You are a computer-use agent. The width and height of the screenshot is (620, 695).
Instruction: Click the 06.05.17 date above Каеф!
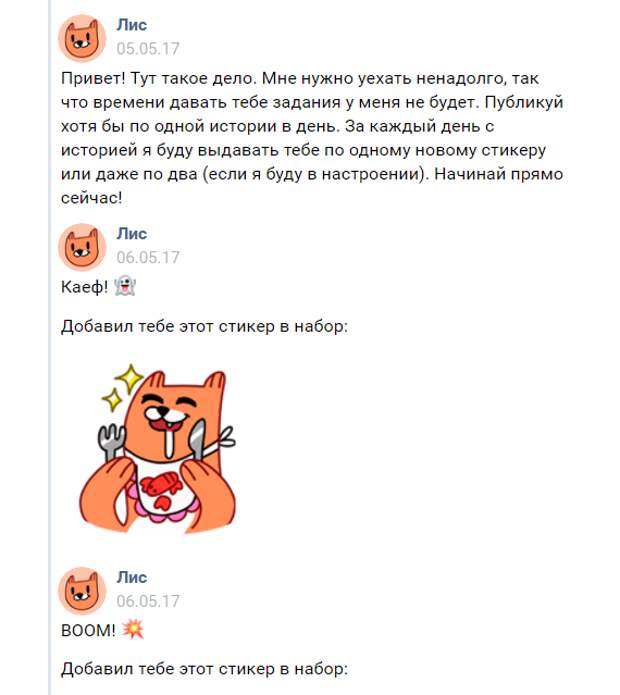[148, 257]
